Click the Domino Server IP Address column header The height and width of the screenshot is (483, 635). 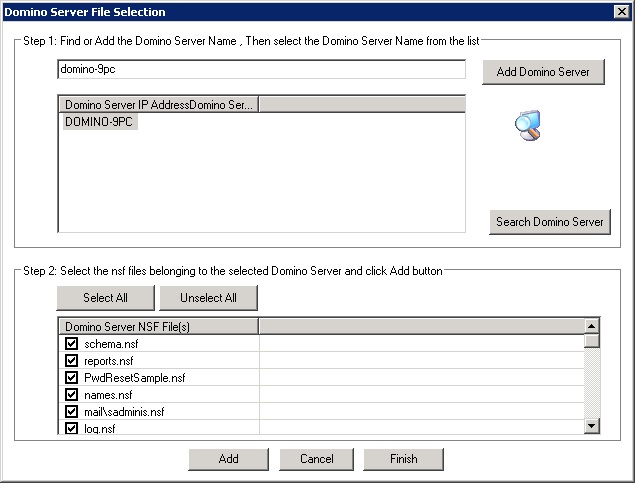(x=159, y=104)
